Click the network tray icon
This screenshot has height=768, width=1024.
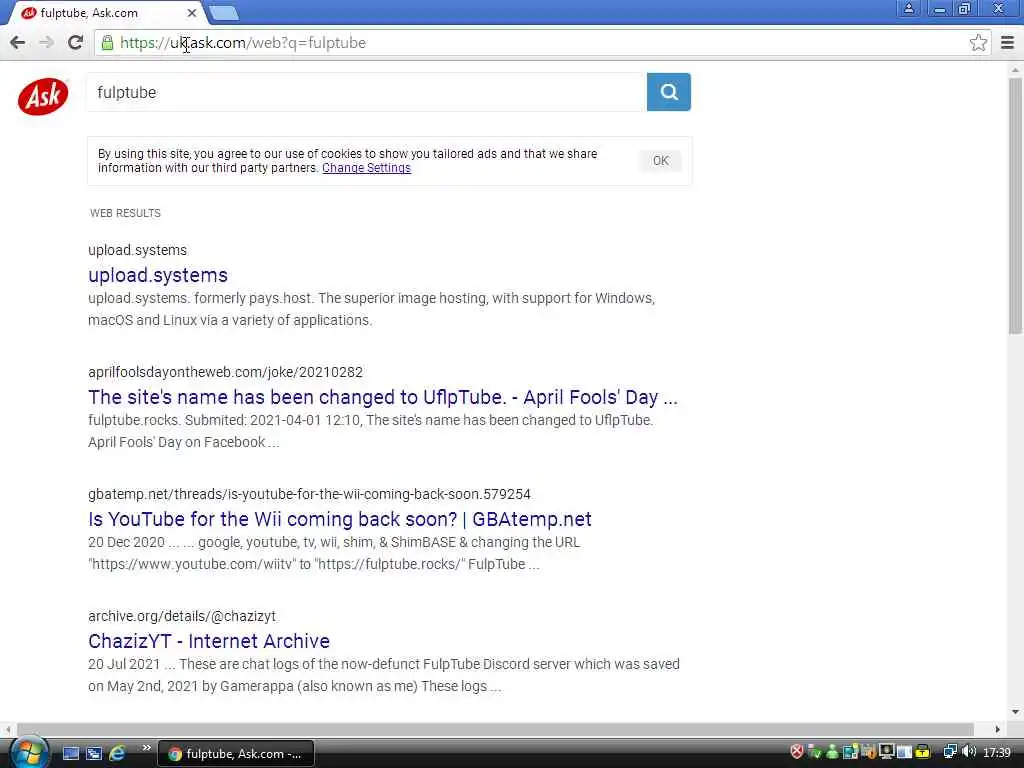click(x=950, y=752)
